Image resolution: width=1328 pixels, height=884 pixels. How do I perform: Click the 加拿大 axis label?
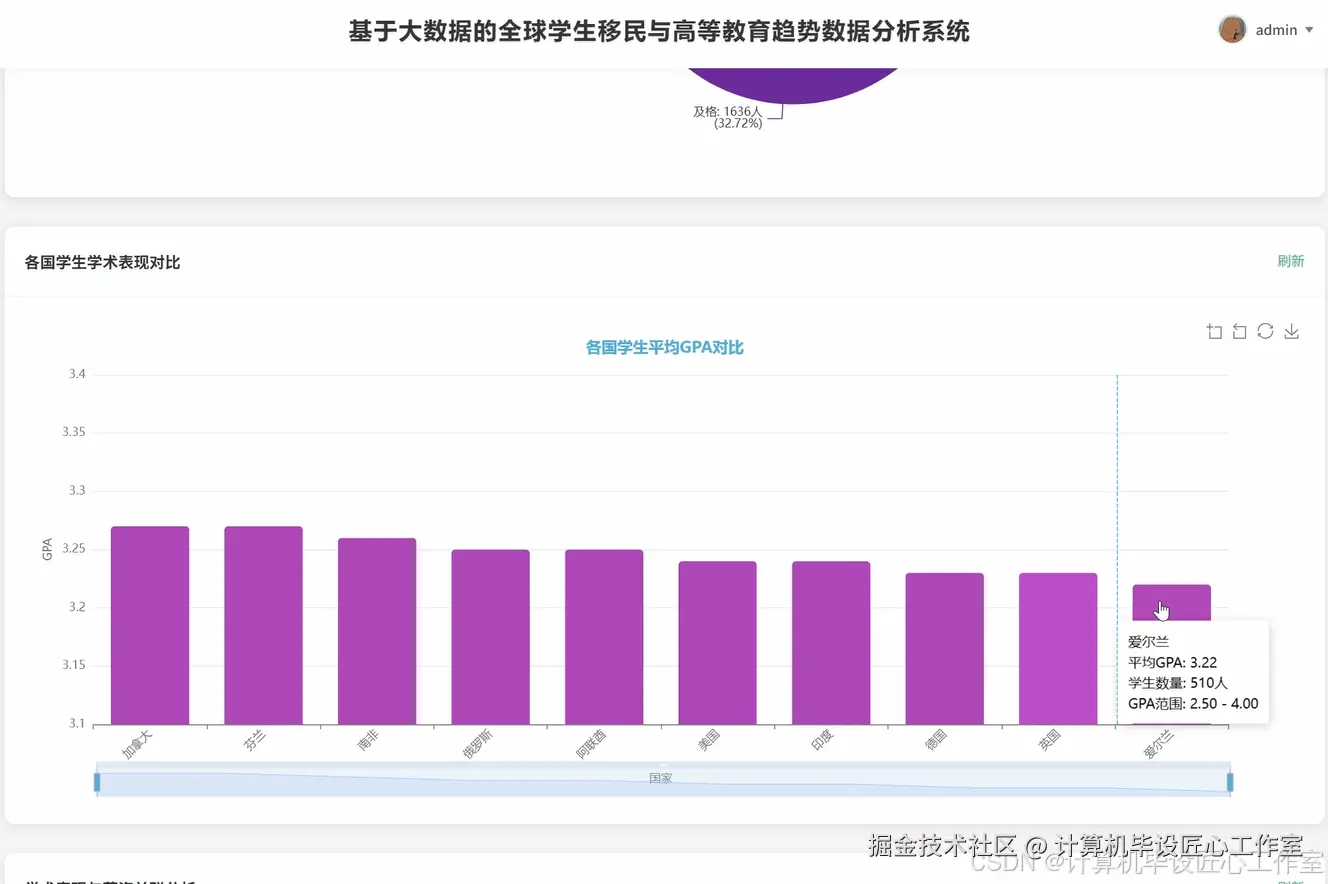pos(137,744)
